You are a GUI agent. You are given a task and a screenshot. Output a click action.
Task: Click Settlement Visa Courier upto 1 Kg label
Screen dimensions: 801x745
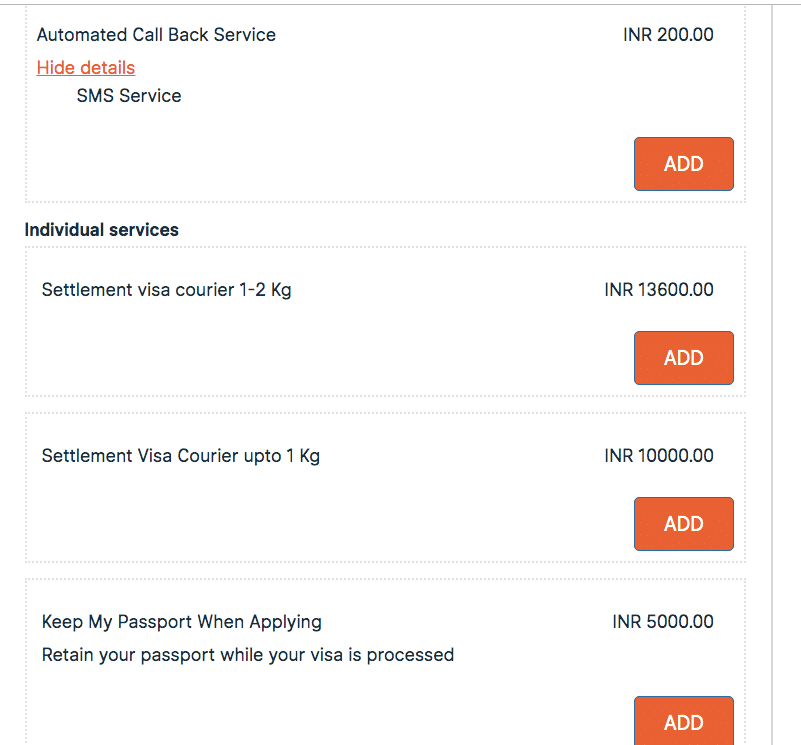[x=181, y=457]
